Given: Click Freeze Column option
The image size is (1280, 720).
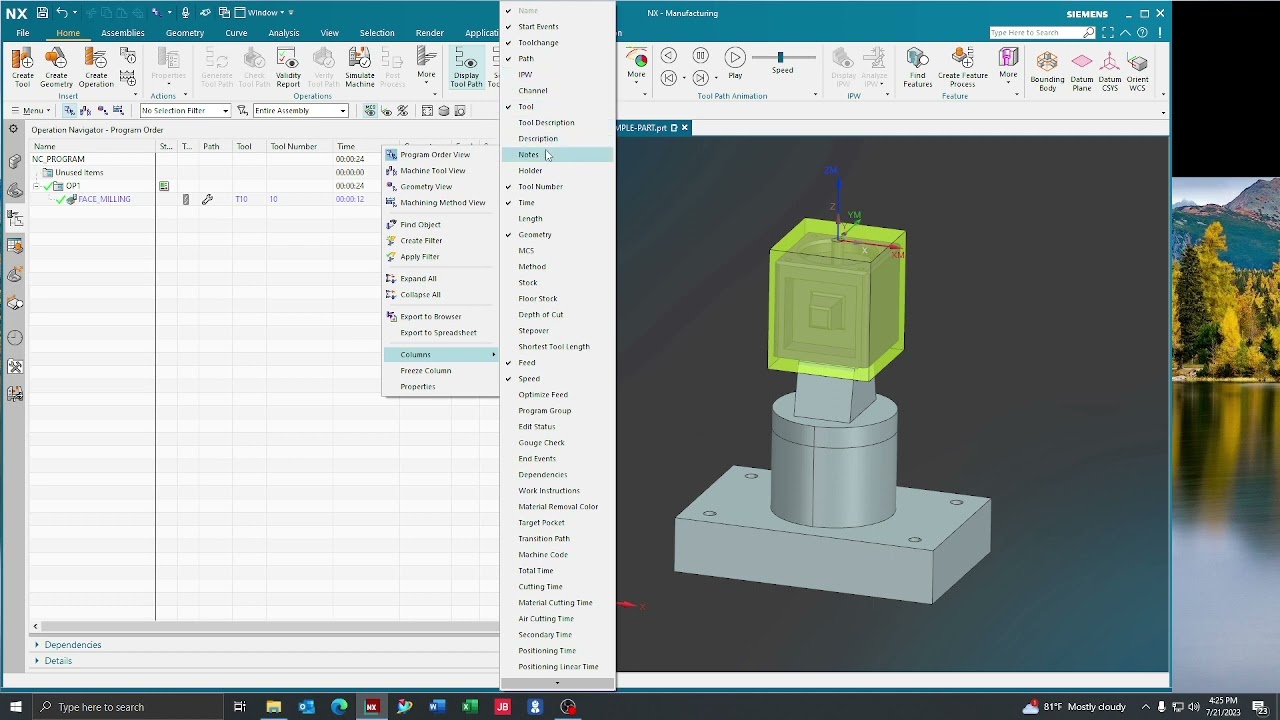Looking at the screenshot, I should [x=441, y=371].
